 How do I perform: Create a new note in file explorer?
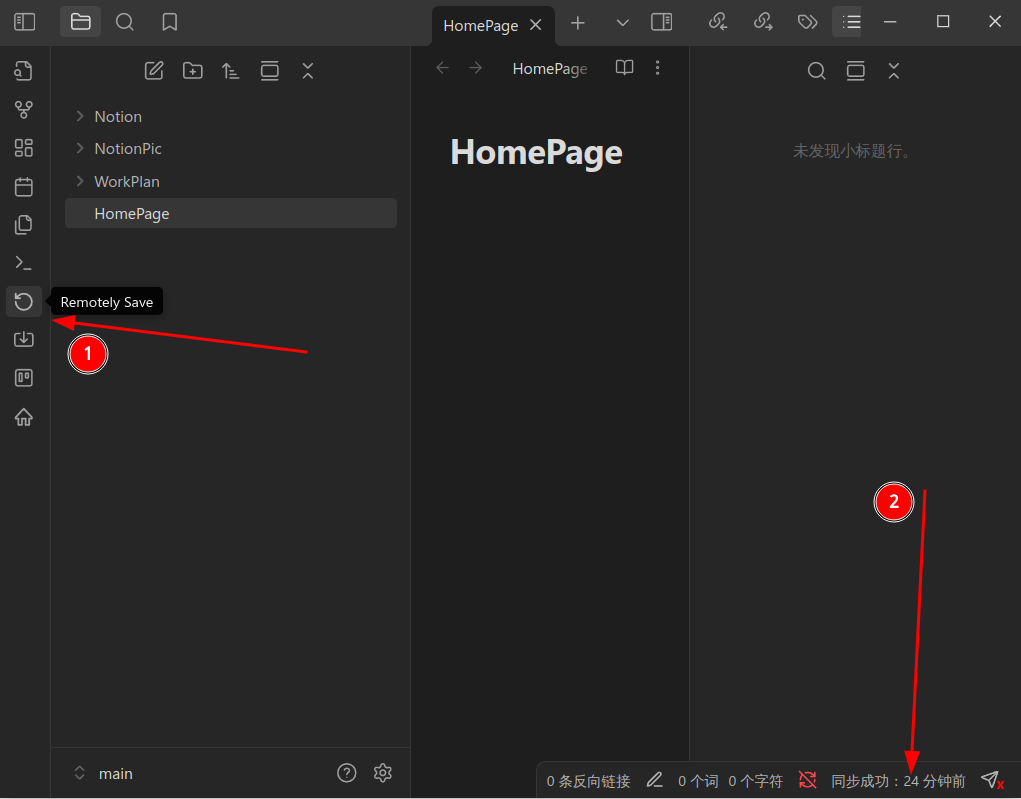[x=154, y=70]
